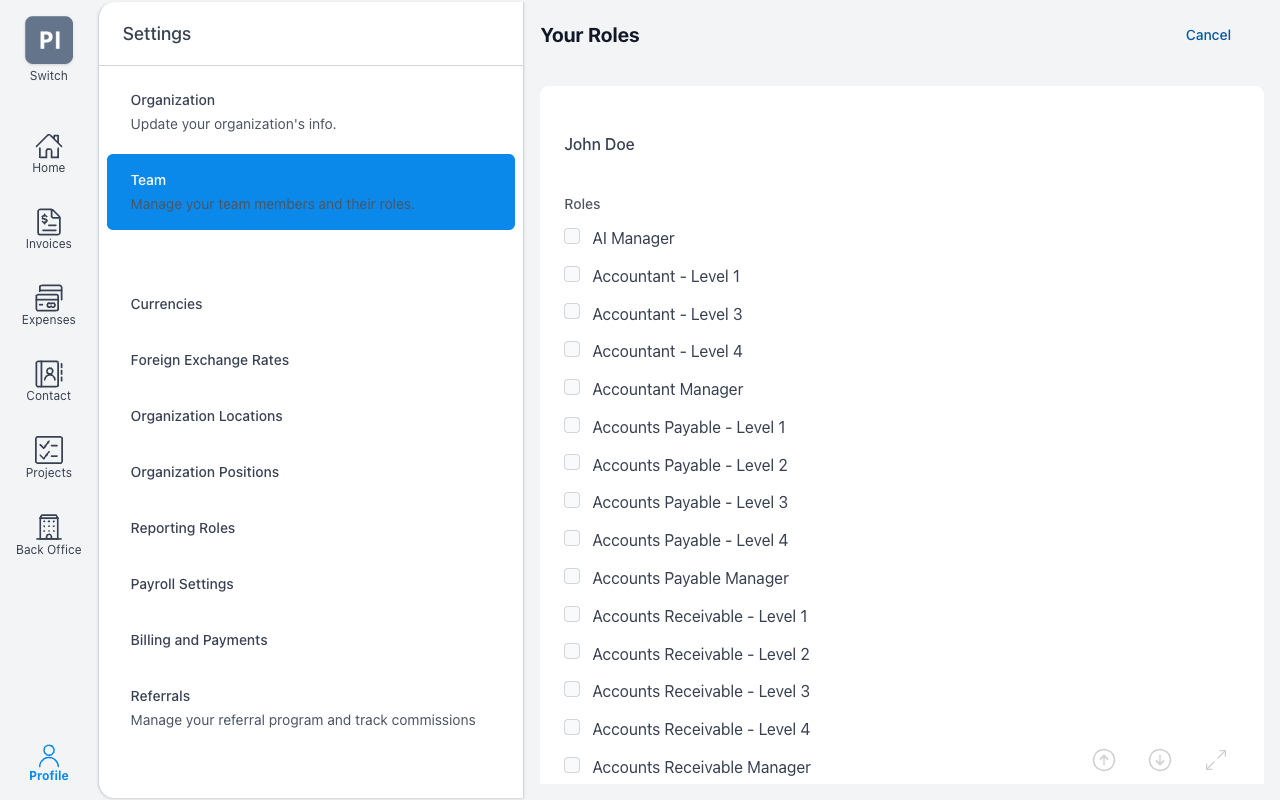This screenshot has height=800, width=1280.
Task: Enable the Accountant Manager role
Action: pyautogui.click(x=572, y=388)
